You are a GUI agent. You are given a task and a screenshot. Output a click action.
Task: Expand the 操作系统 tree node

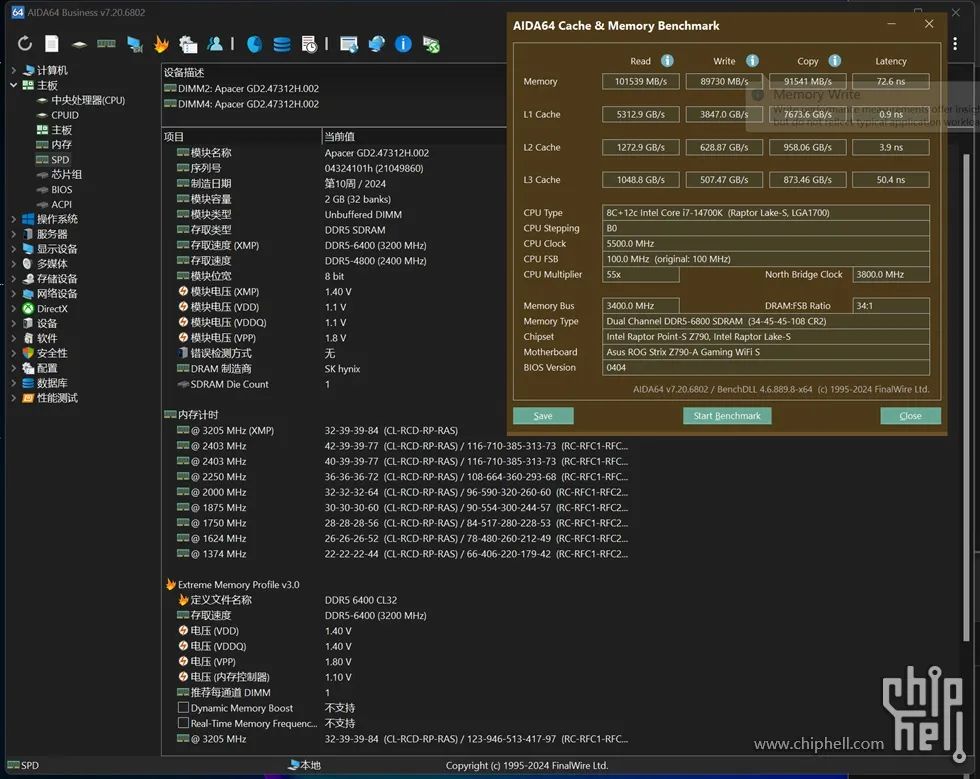tap(14, 219)
